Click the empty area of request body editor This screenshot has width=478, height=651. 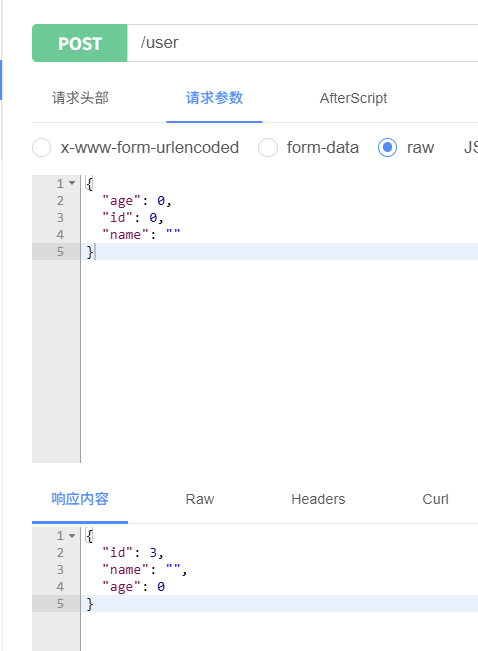[x=279, y=361]
